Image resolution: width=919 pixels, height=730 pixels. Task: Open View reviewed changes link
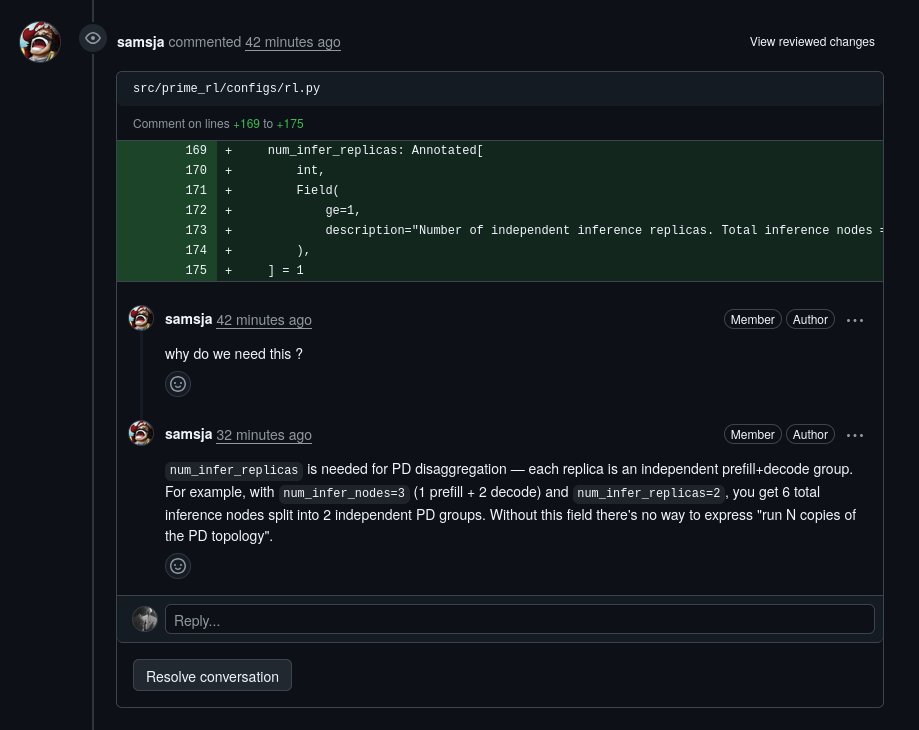click(x=812, y=42)
